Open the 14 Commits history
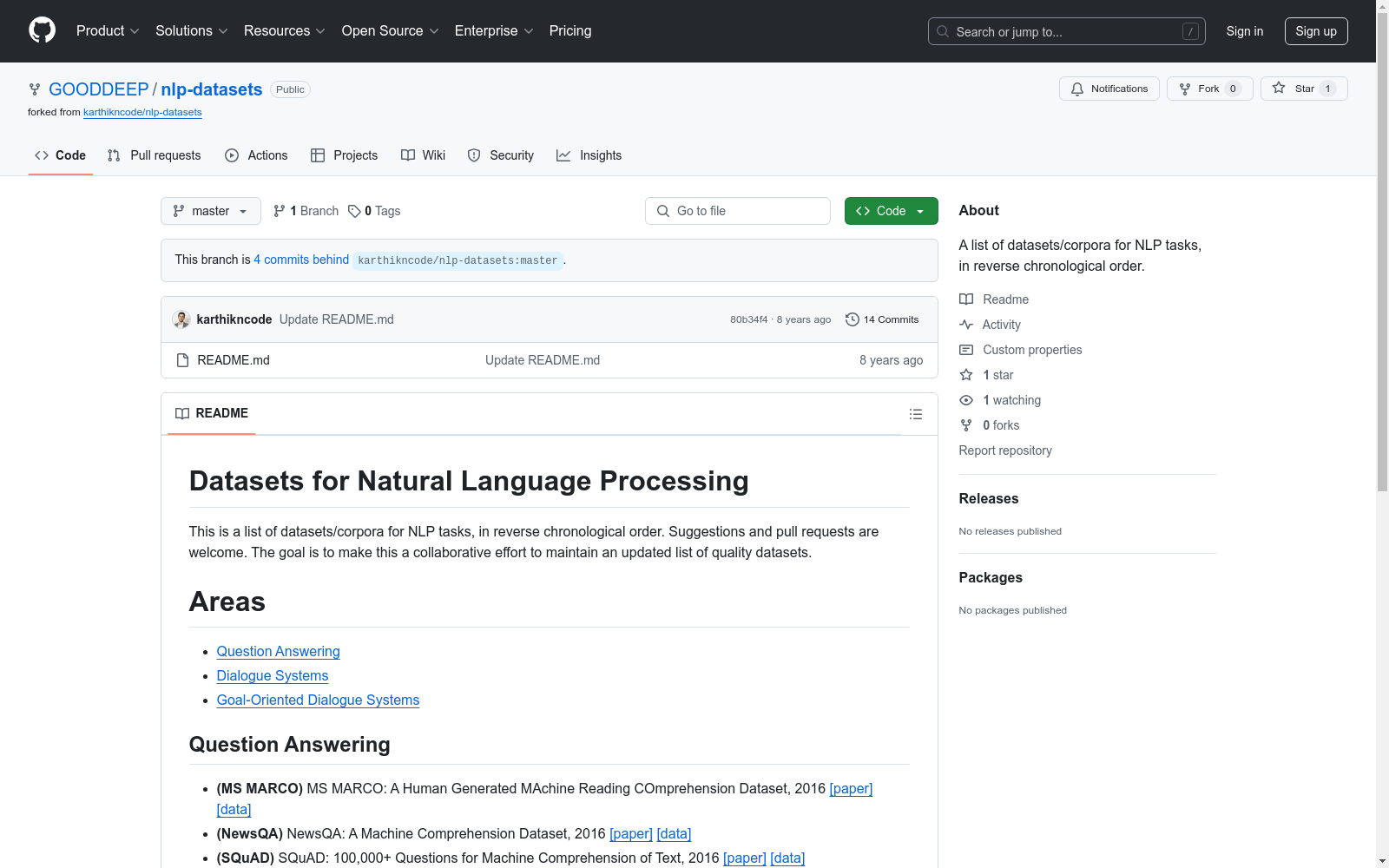 [882, 319]
